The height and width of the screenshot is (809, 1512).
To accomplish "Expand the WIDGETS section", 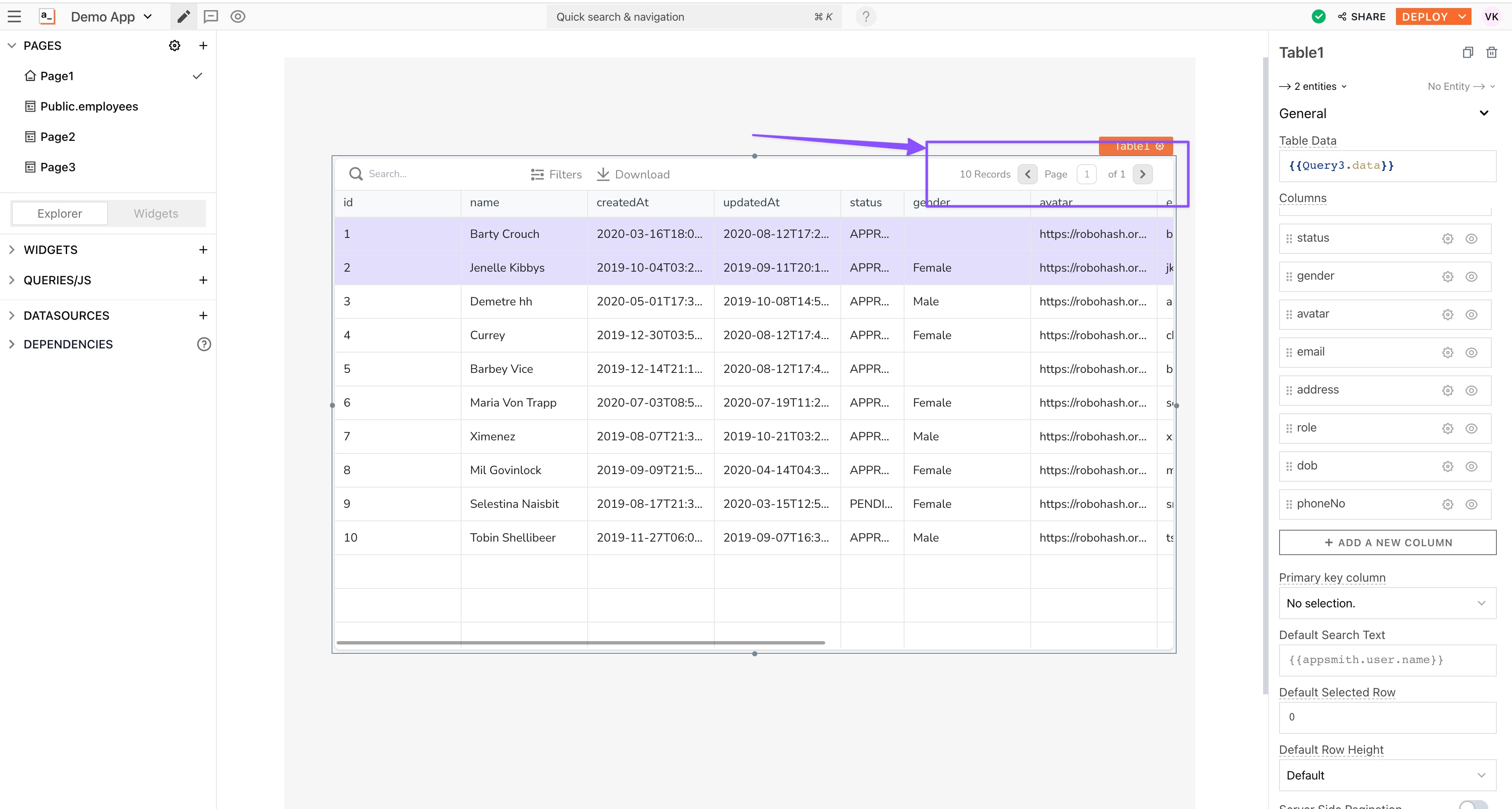I will tap(51, 250).
